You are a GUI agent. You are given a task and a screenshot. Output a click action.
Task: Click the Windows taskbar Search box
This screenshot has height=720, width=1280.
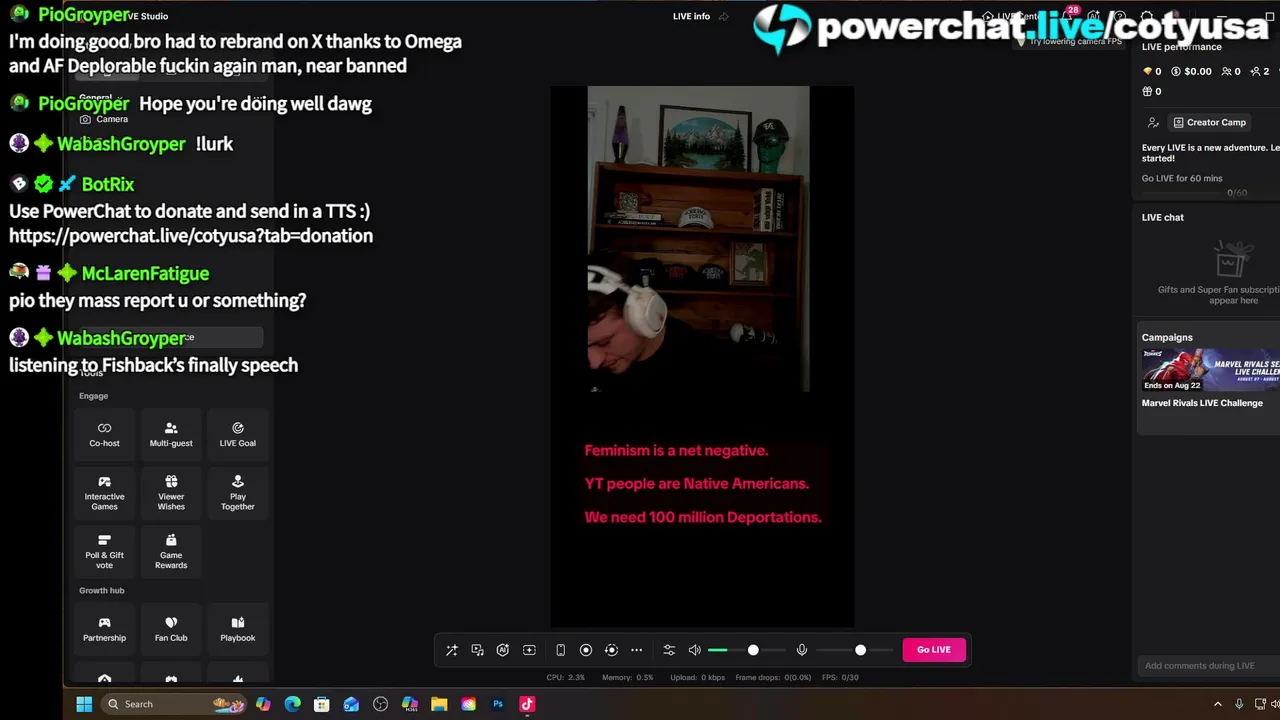coord(174,704)
